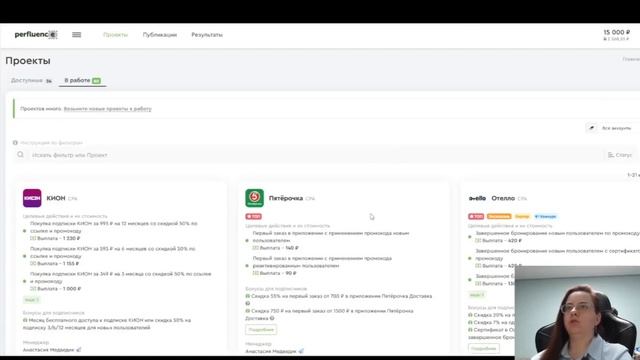Click the search magnifier icon

(x=20, y=155)
